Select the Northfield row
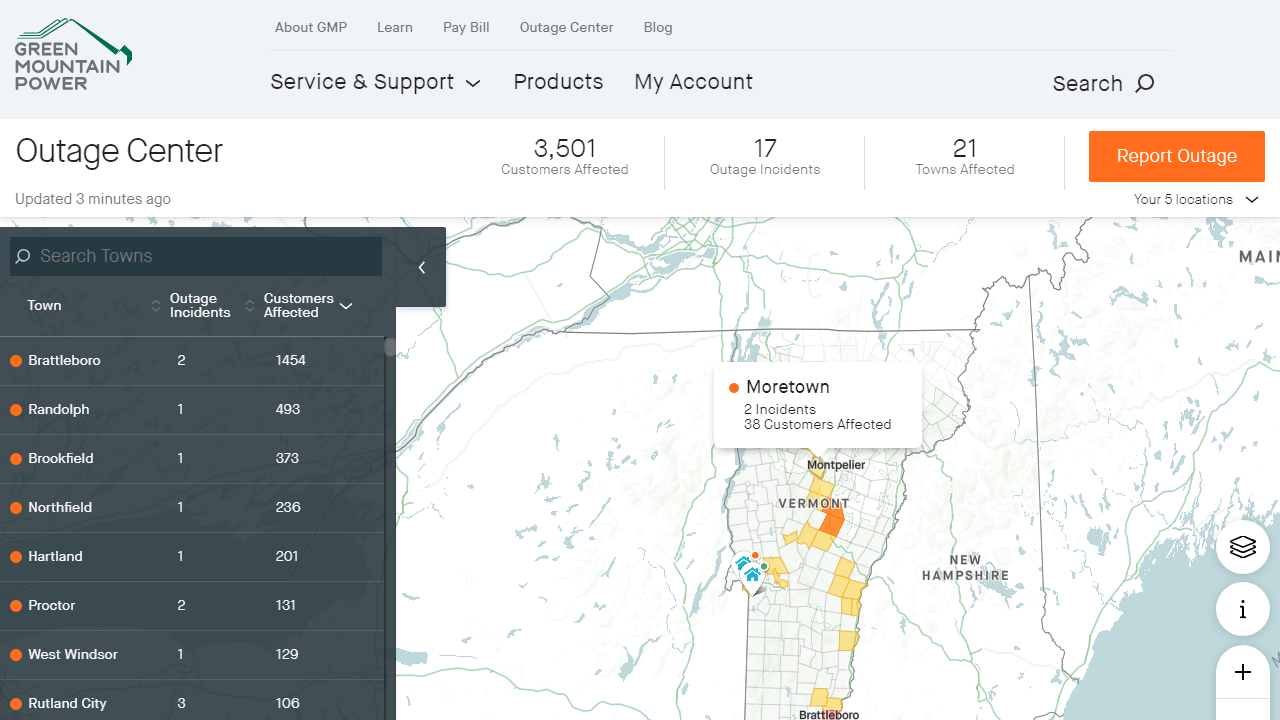Viewport: 1280px width, 720px height. (x=192, y=508)
